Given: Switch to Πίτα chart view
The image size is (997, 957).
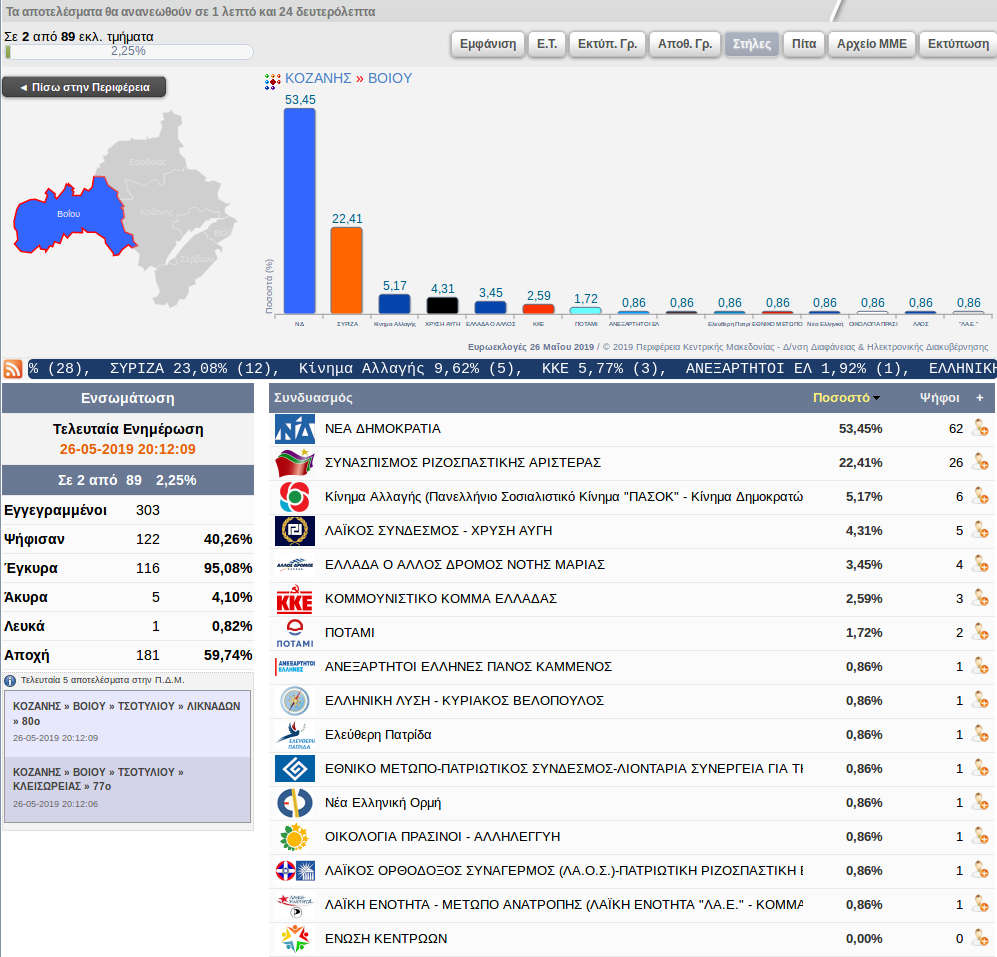Looking at the screenshot, I should [803, 44].
